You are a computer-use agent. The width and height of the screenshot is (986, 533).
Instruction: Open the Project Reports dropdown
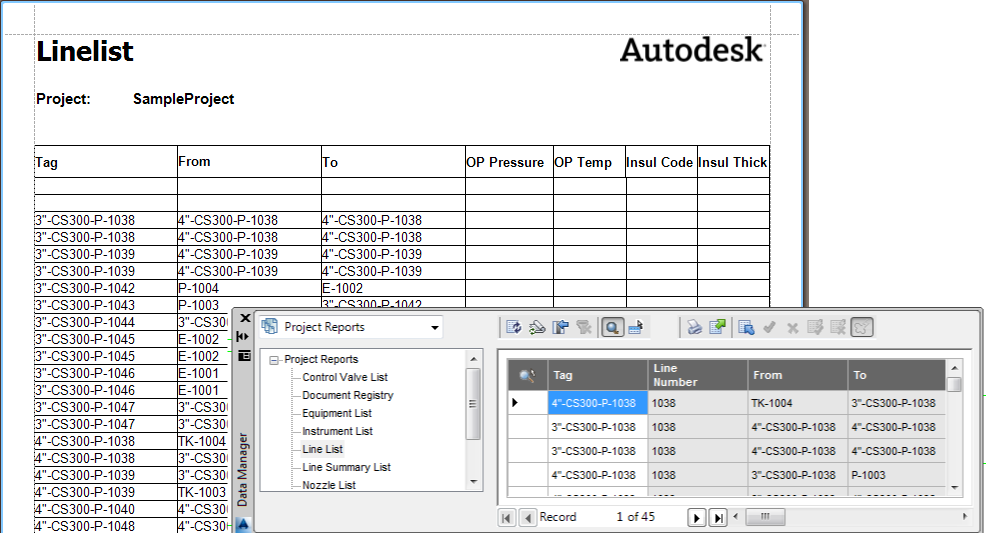click(x=435, y=327)
